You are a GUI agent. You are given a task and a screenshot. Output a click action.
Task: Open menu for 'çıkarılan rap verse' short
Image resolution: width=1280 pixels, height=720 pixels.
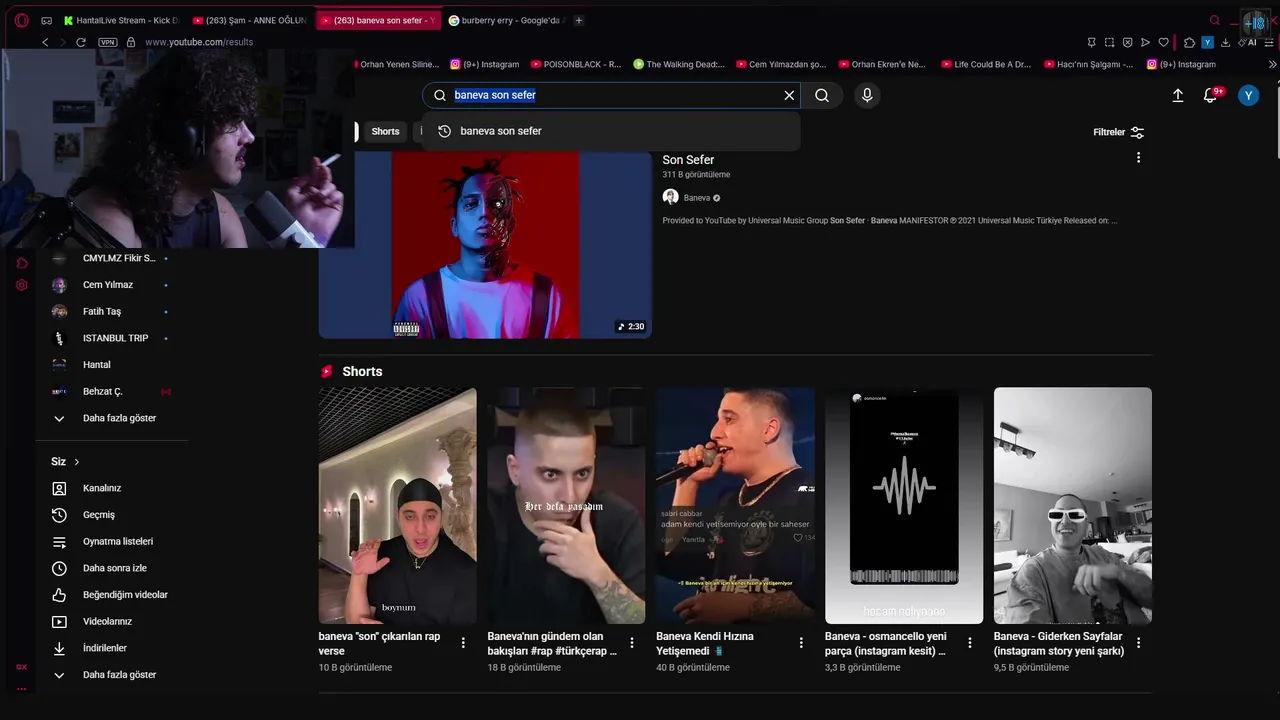(463, 643)
